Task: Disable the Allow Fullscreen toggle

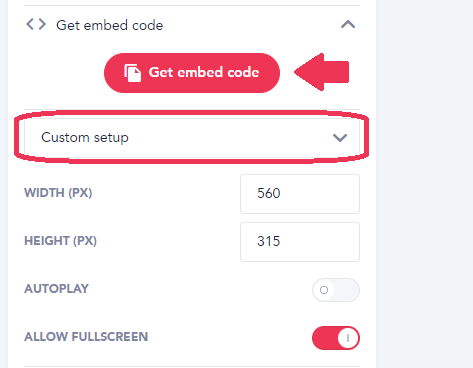Action: (x=336, y=338)
